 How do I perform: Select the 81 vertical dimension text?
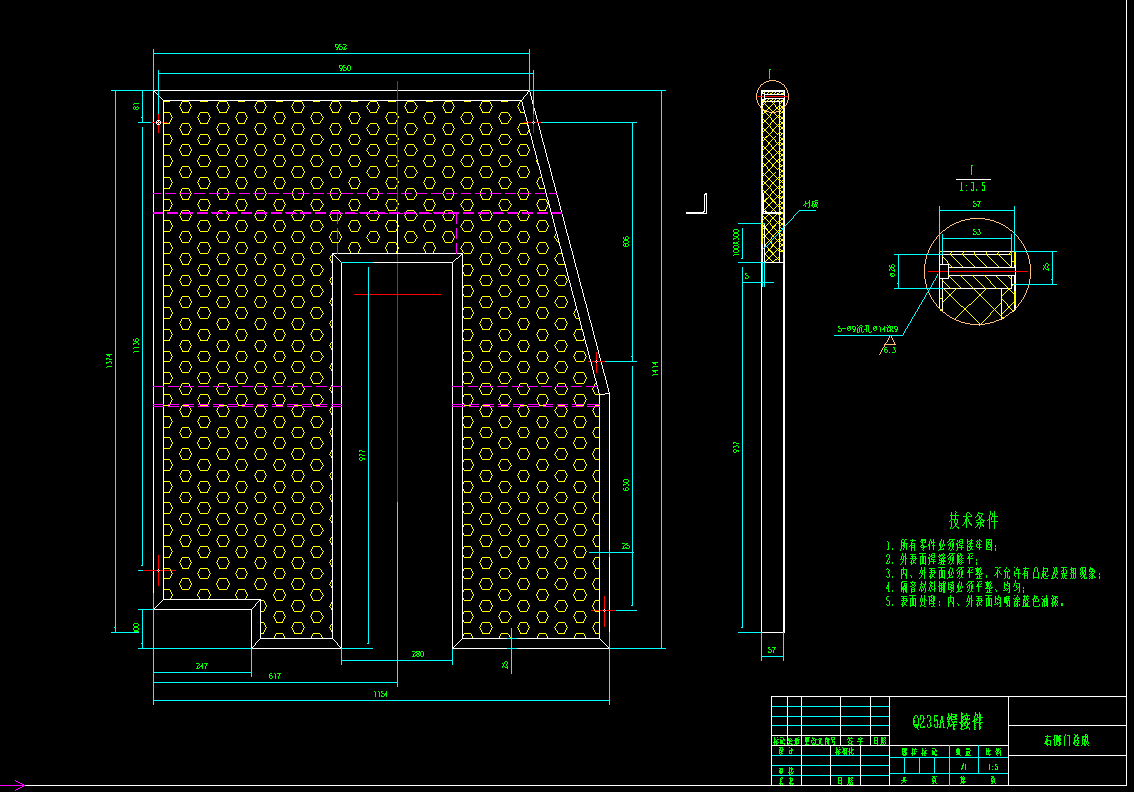pyautogui.click(x=136, y=106)
